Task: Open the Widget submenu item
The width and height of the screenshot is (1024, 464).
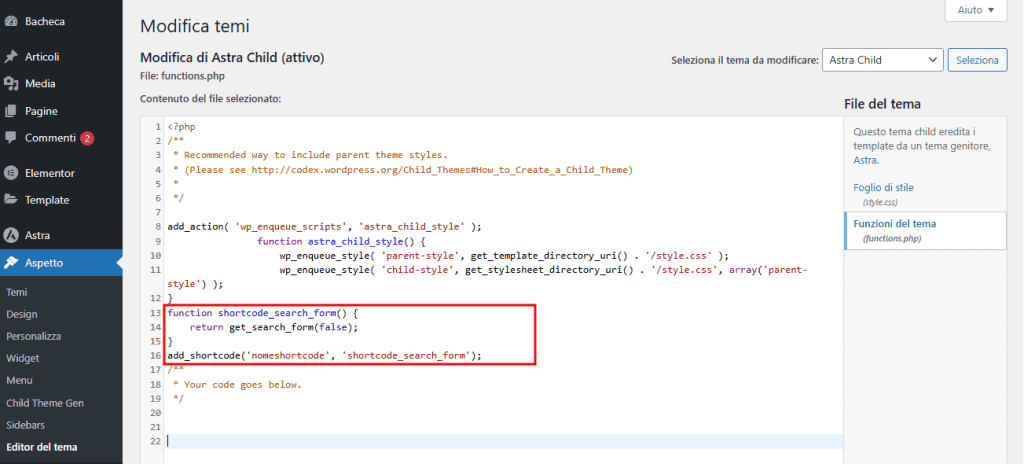Action: point(23,358)
